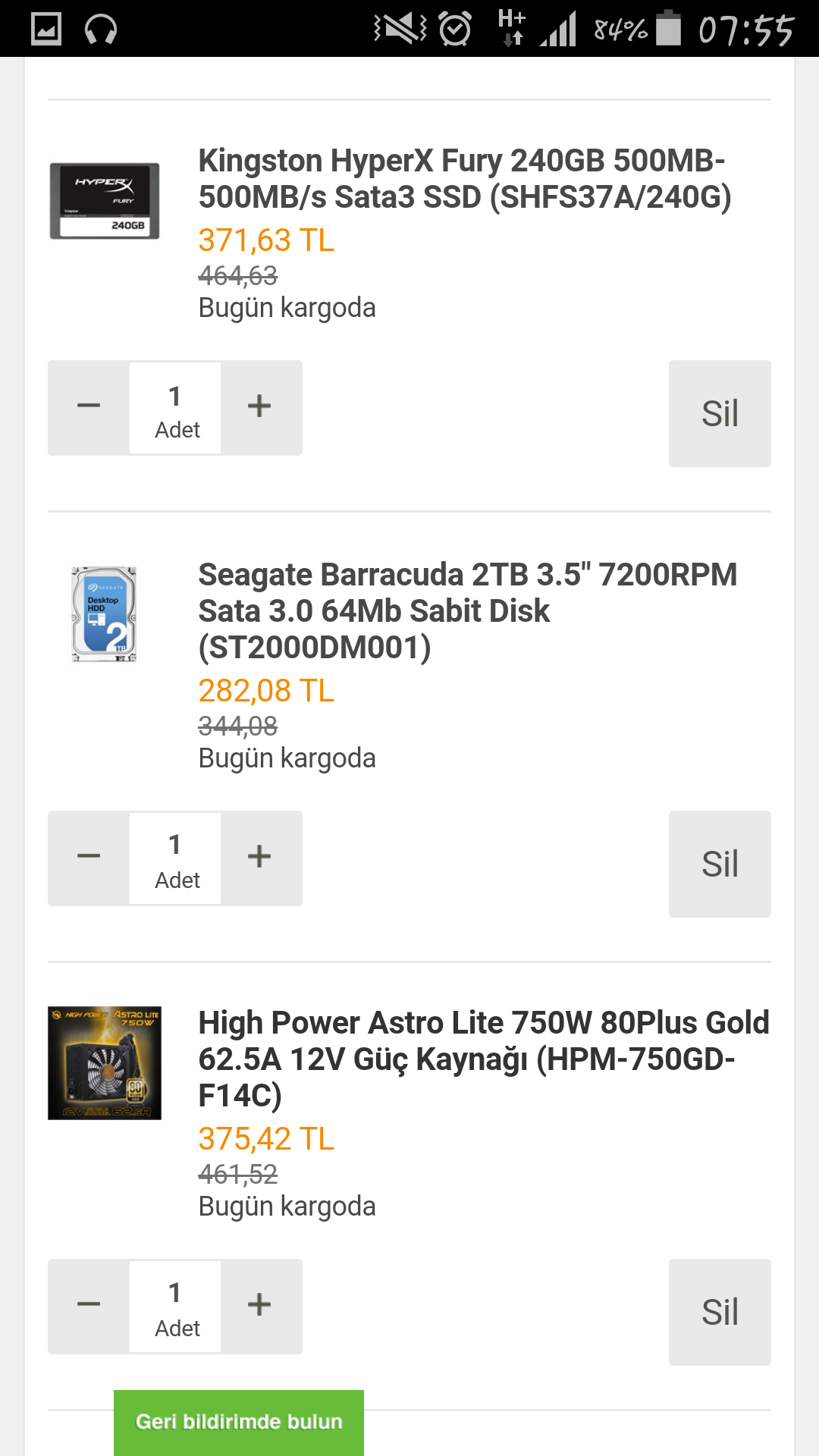Increase Seagate Barracuda quantity with plus
819x1456 pixels.
tap(259, 858)
